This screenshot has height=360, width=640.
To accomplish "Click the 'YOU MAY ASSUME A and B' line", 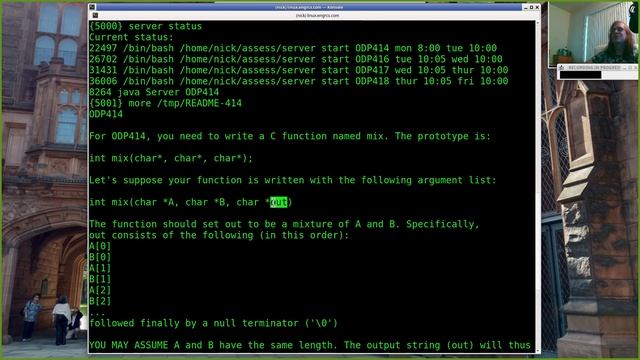I will 310,345.
